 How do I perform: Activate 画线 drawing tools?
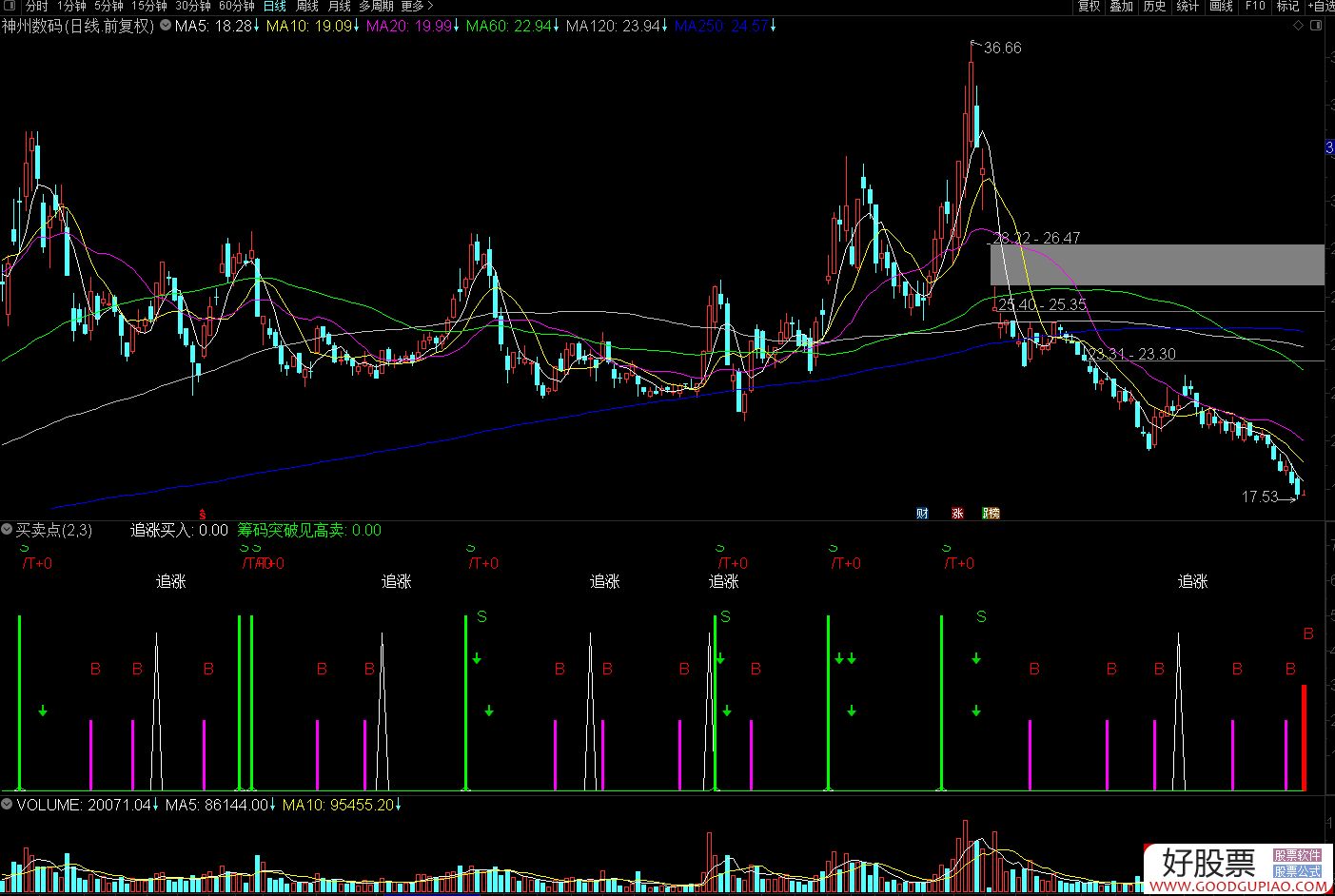click(x=1221, y=7)
